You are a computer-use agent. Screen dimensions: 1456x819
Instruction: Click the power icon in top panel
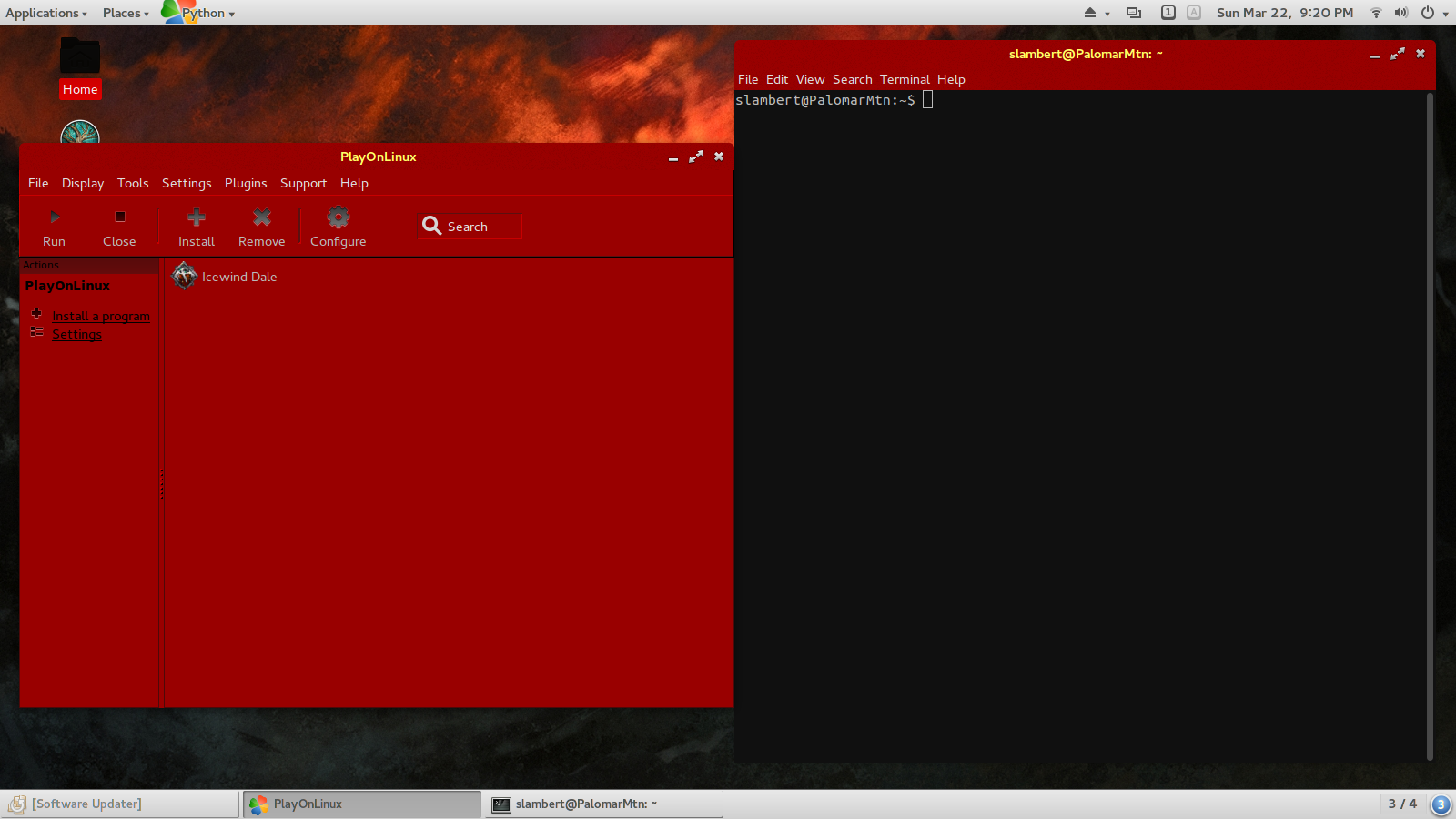point(1428,13)
